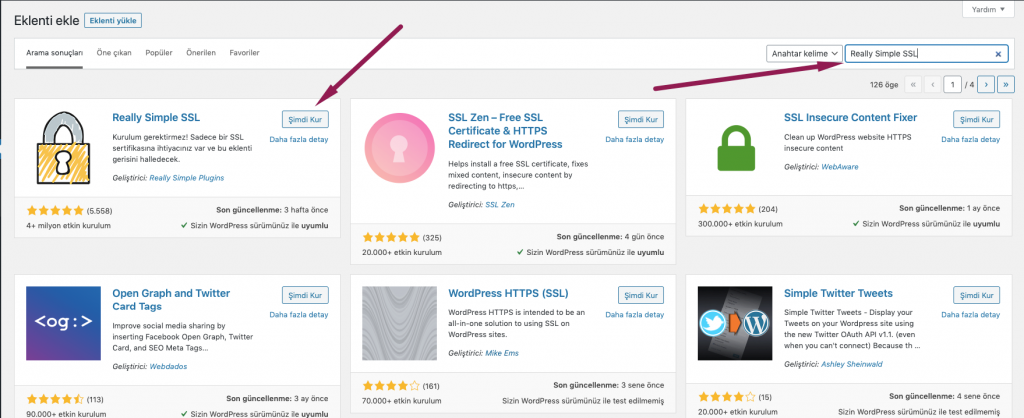The image size is (1024, 418).
Task: Open the SSL Insecure Content Fixer title link
Action: pos(850,118)
